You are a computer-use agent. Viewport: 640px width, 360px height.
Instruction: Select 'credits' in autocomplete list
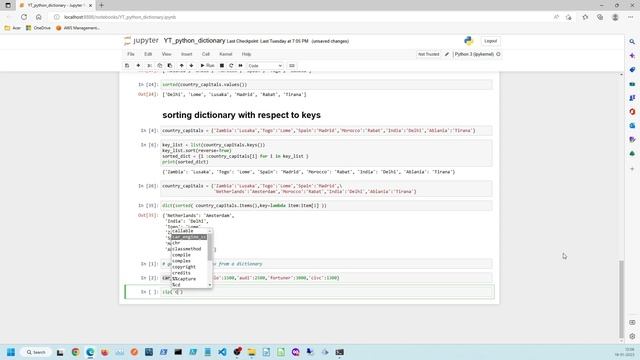tap(181, 273)
